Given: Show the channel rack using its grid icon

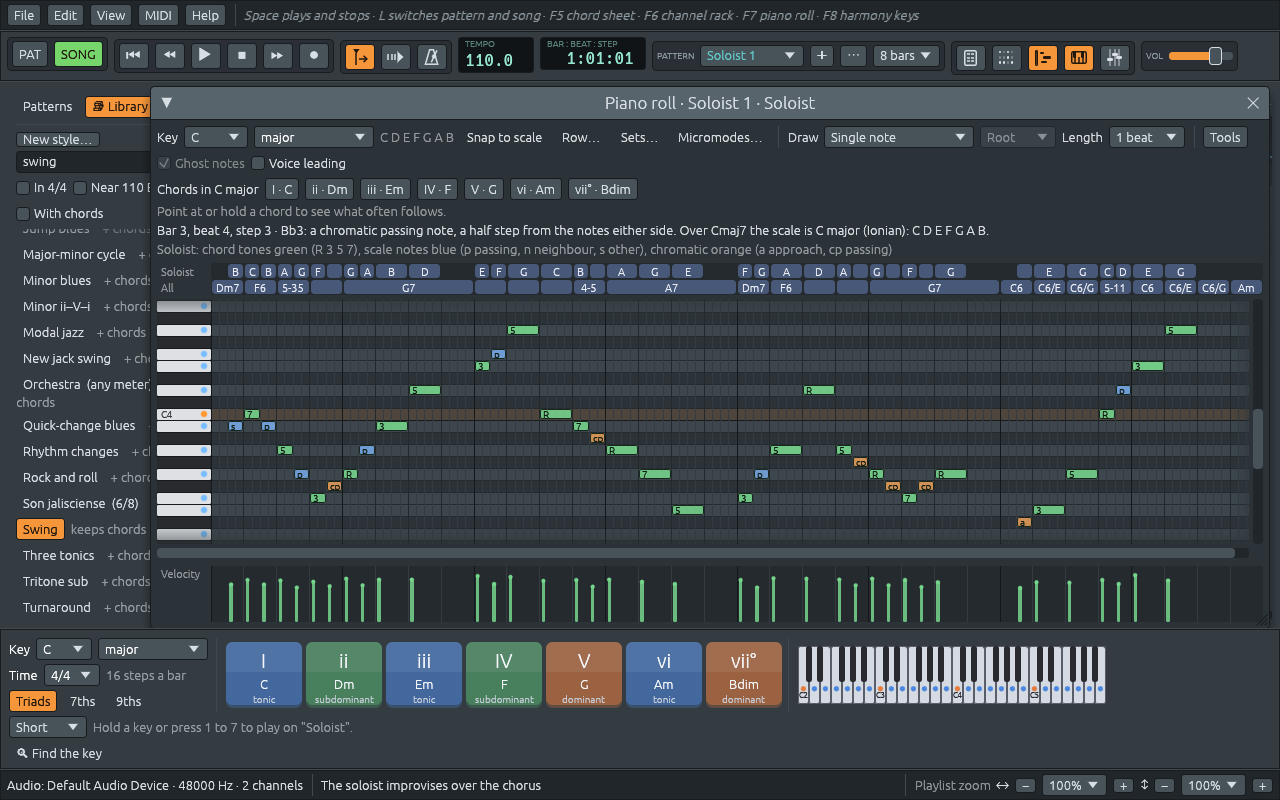Looking at the screenshot, I should click(x=1006, y=57).
